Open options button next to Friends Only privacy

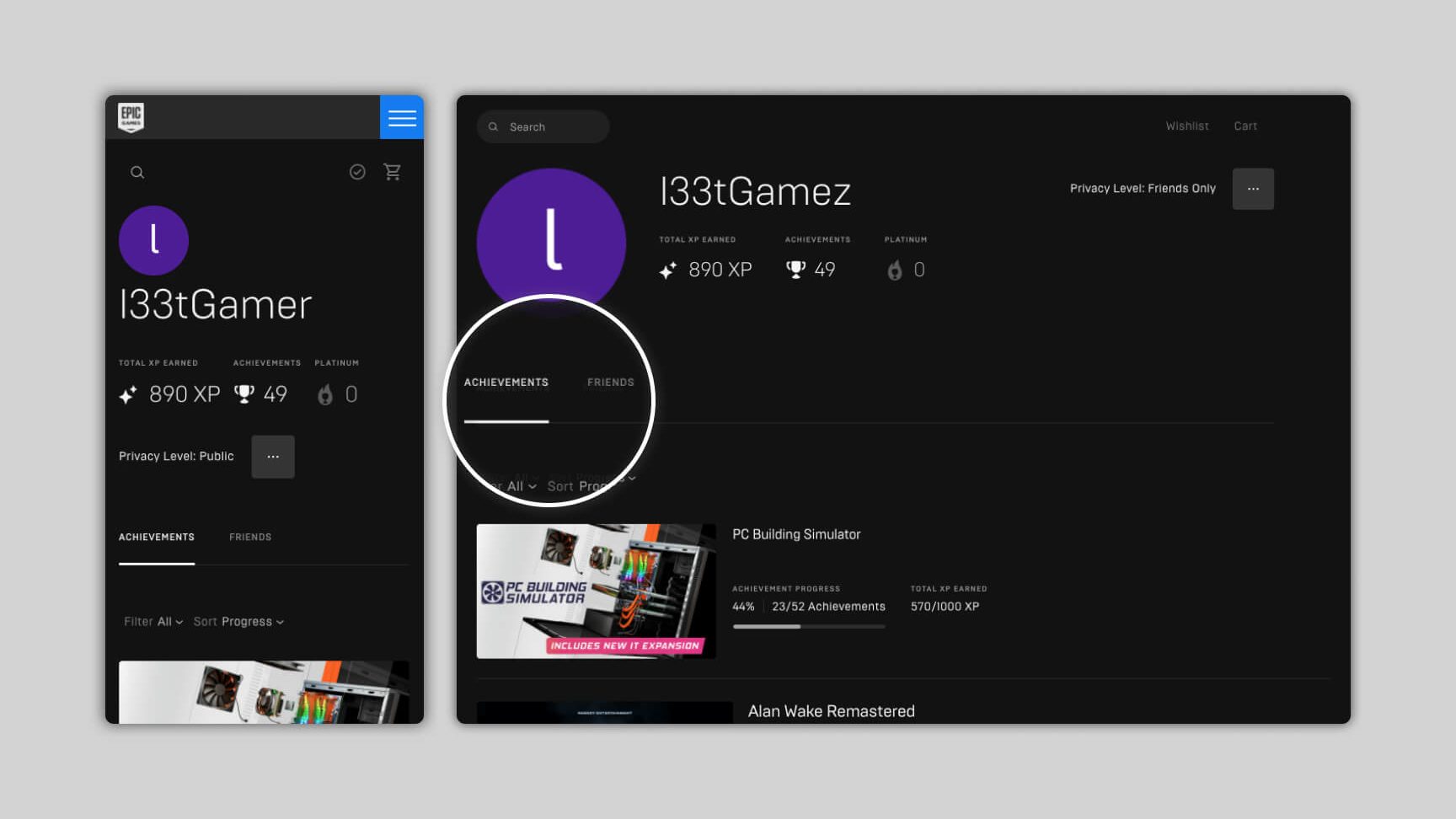coord(1253,189)
